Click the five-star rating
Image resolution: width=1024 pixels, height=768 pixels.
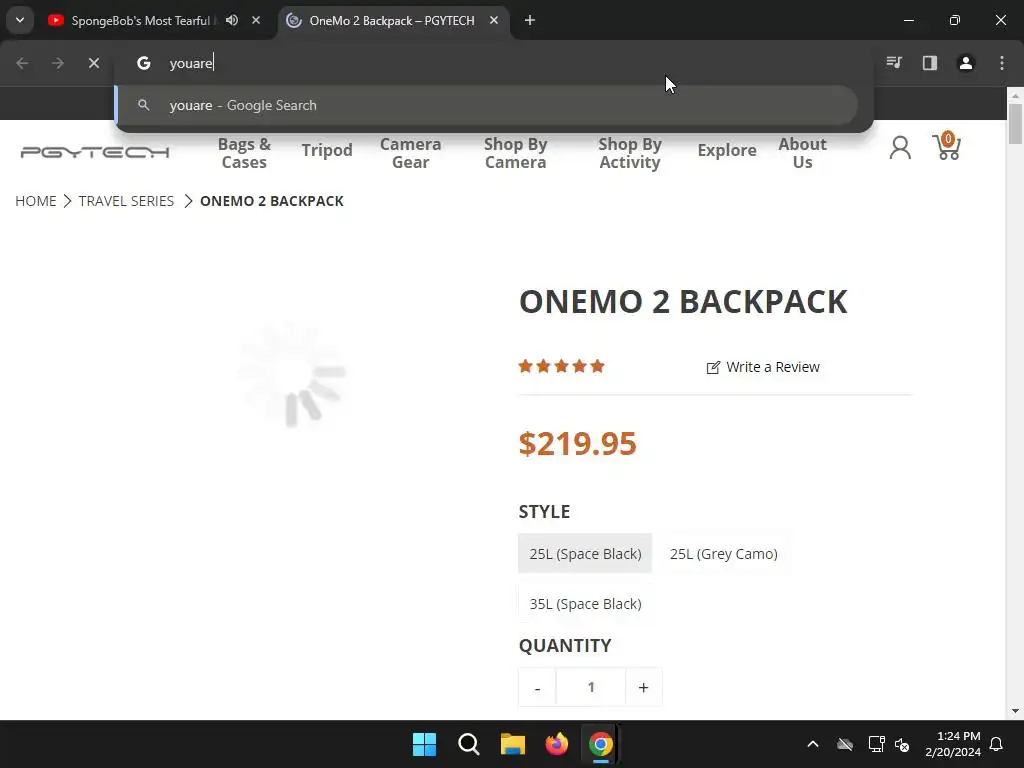coord(561,366)
